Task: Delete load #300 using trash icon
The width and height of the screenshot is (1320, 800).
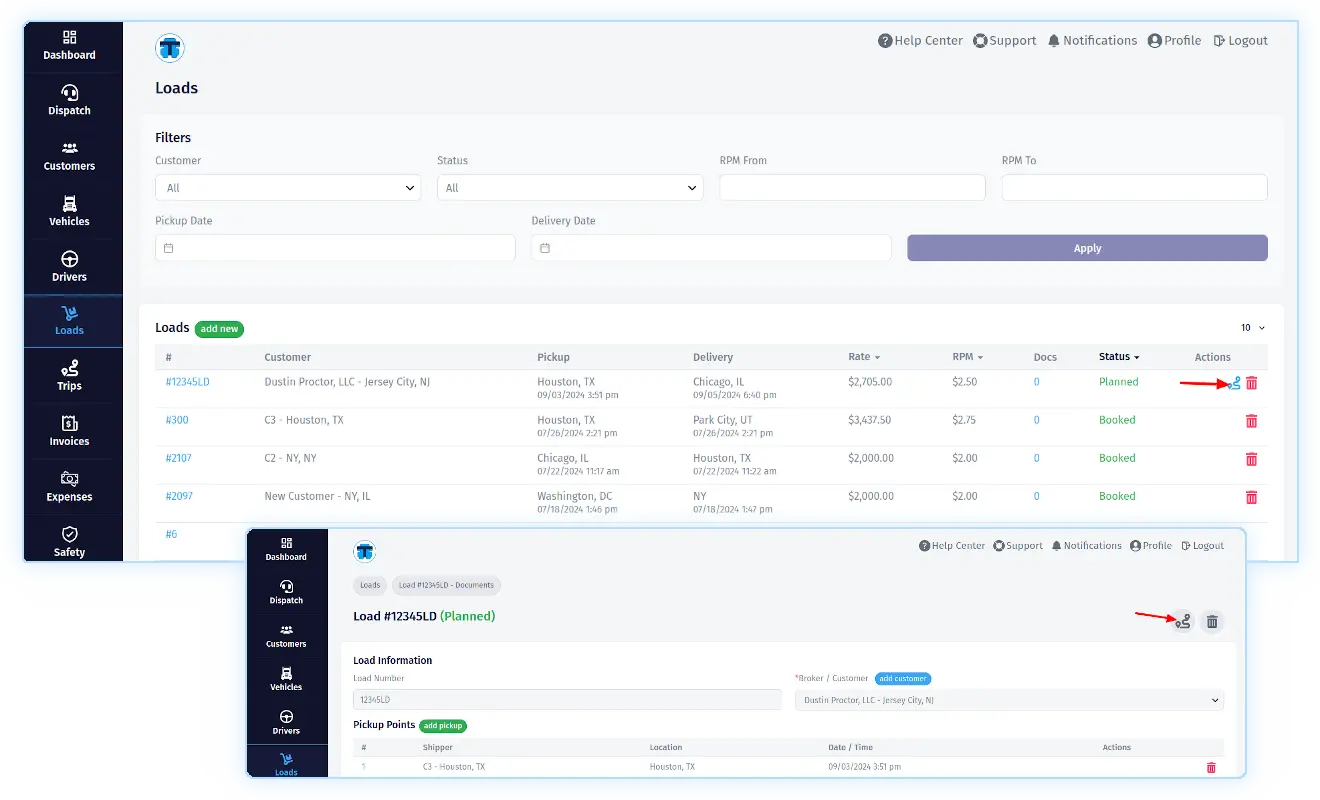Action: point(1251,421)
